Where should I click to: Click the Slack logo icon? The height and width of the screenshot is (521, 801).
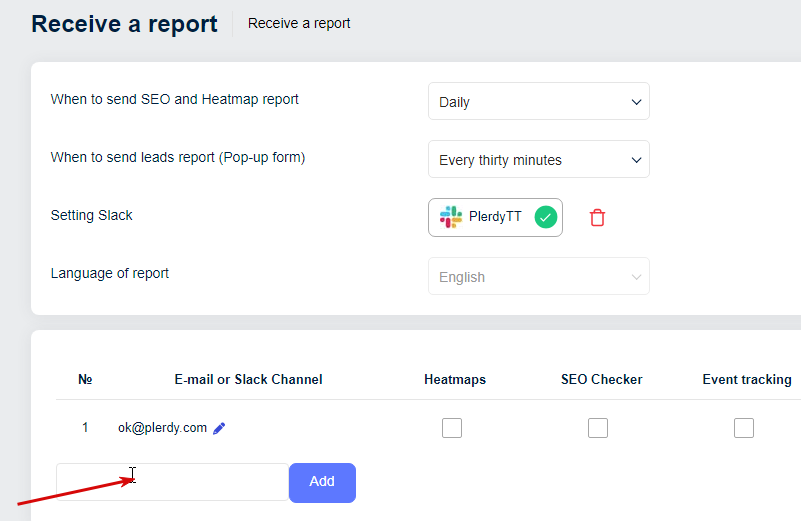(x=451, y=217)
